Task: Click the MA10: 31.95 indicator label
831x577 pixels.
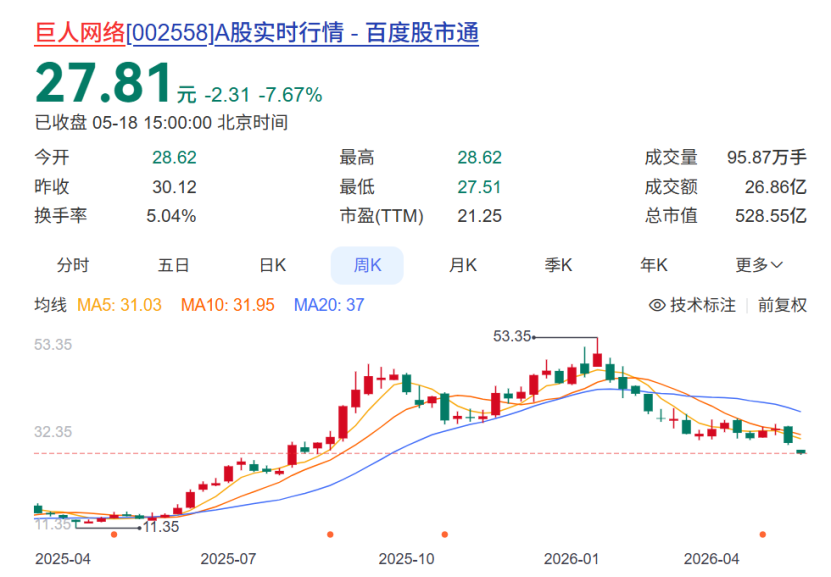Action: tap(228, 305)
